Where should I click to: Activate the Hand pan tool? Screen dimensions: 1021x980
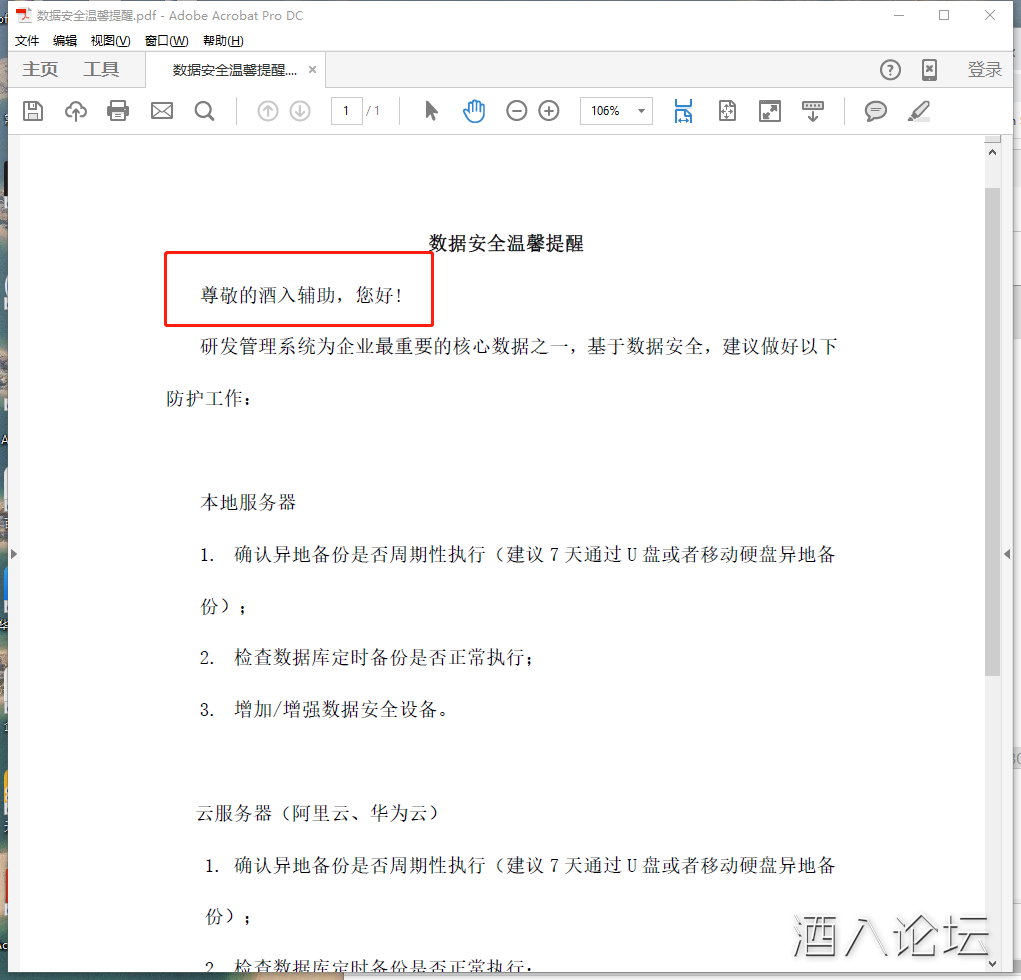tap(474, 111)
